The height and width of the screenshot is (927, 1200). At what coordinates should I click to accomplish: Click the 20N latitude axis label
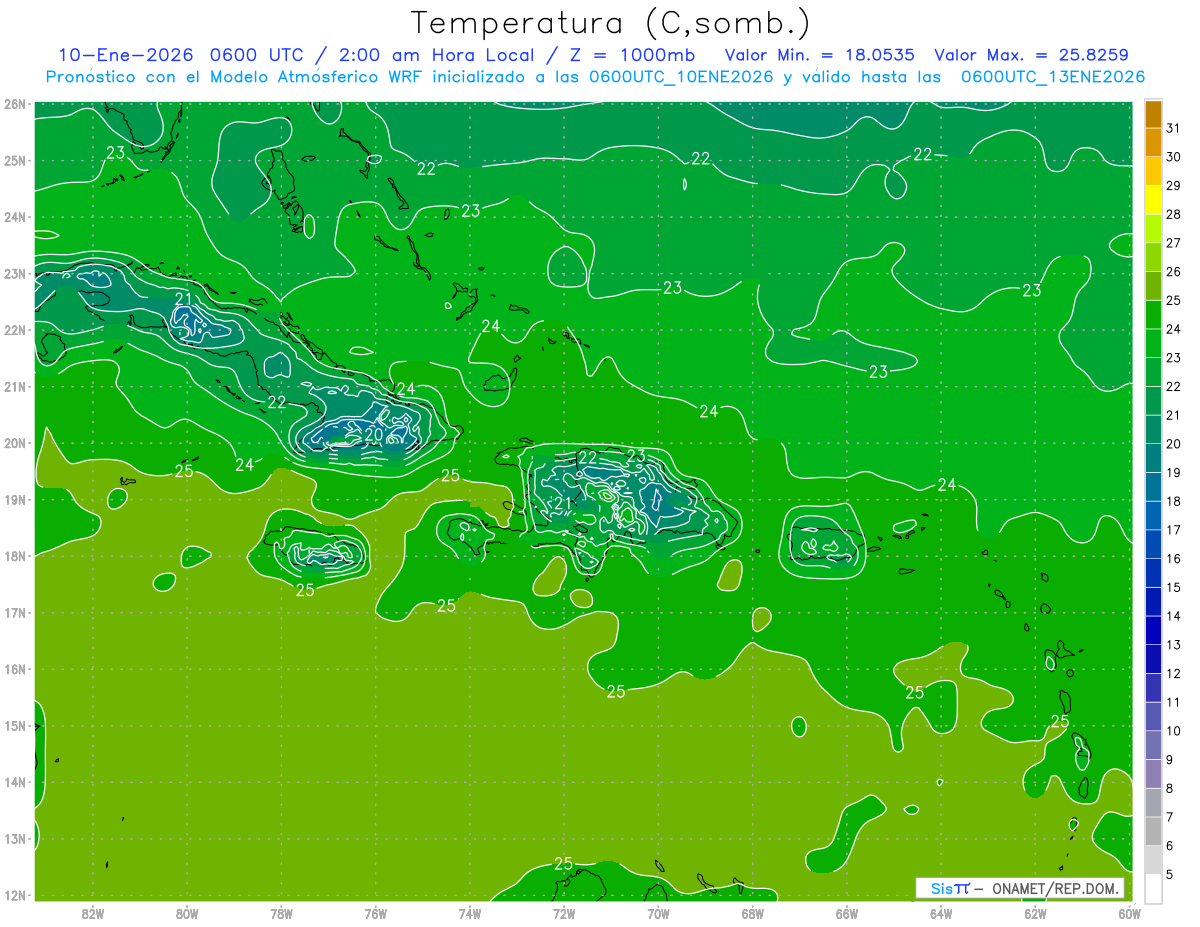click(14, 443)
